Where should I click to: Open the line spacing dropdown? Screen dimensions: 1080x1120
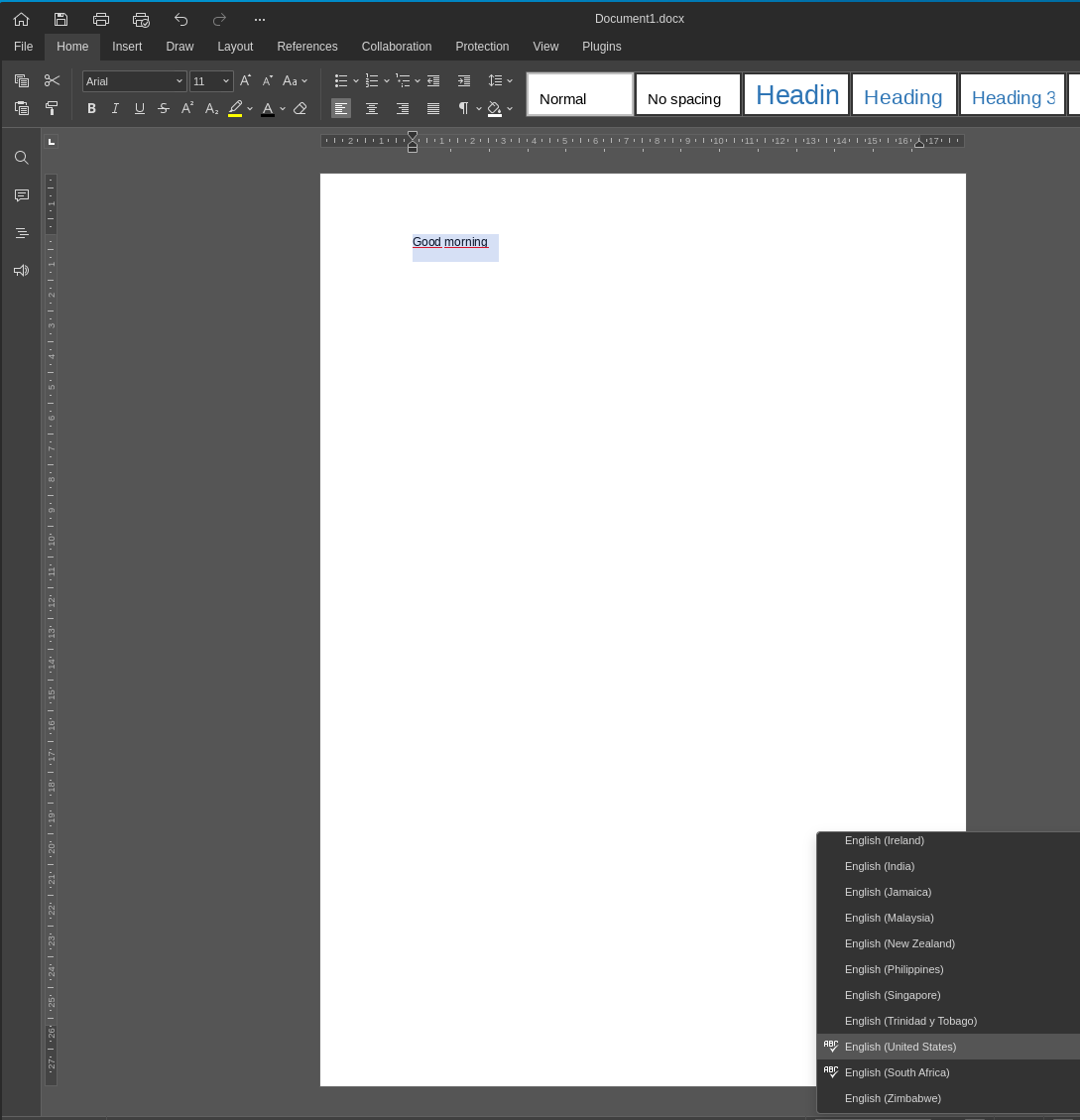tap(500, 80)
